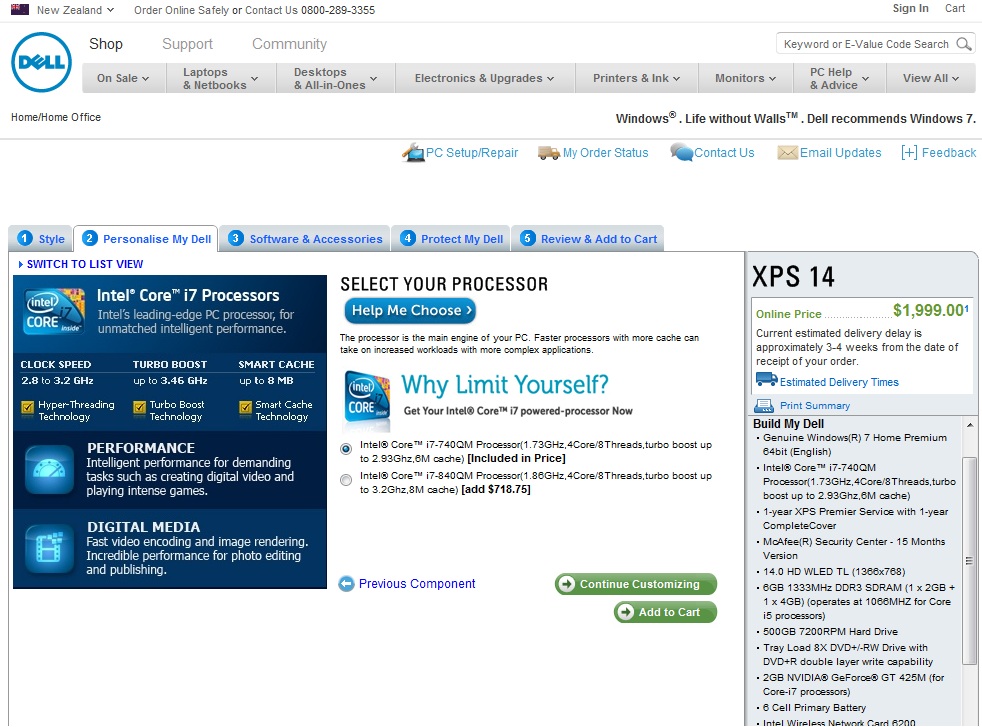Screen dimensions: 982x727
Task: Click the Print Summary printer icon
Action: click(x=764, y=406)
